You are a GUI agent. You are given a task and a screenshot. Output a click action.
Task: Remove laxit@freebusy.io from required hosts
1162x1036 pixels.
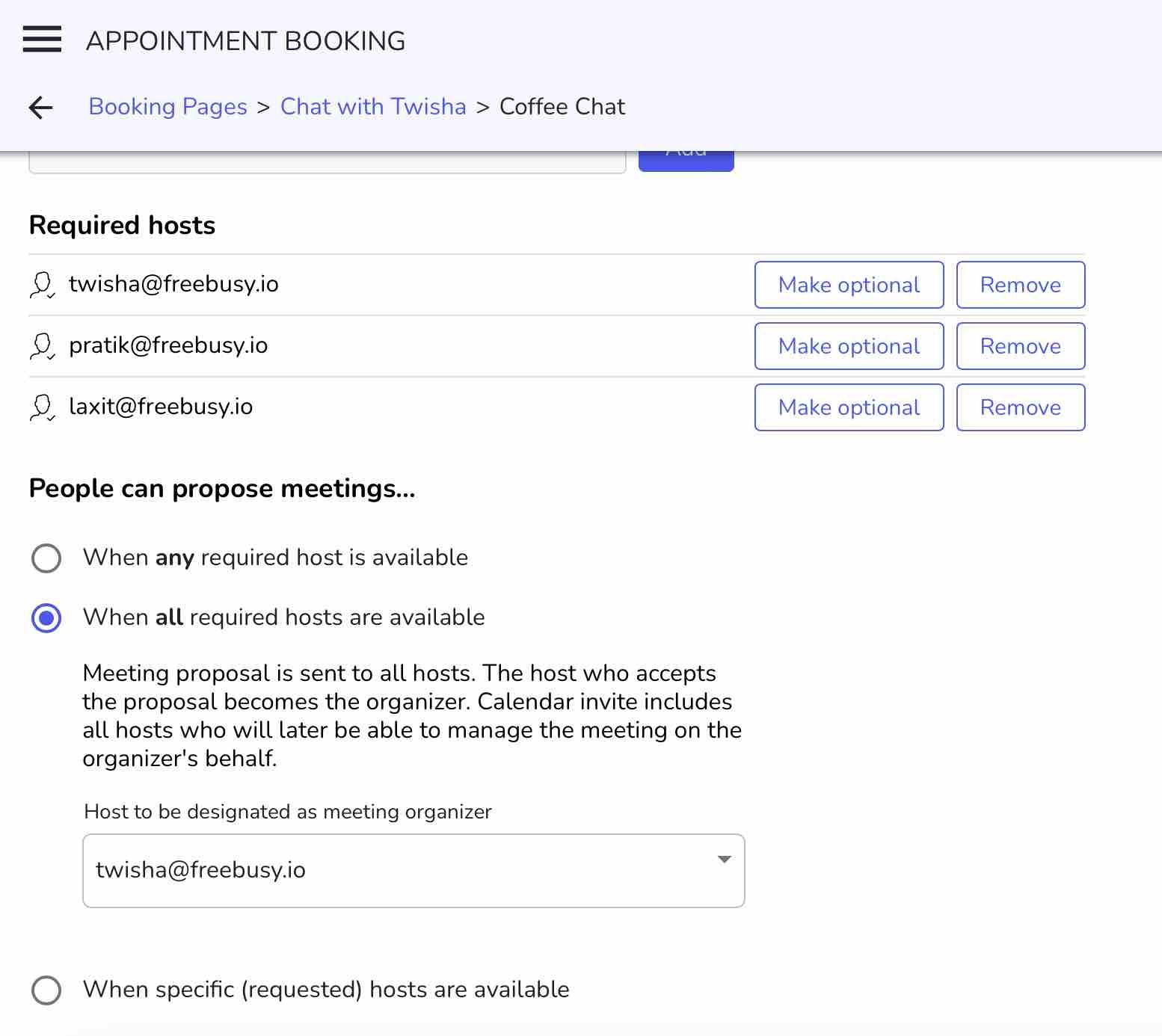pyautogui.click(x=1020, y=407)
